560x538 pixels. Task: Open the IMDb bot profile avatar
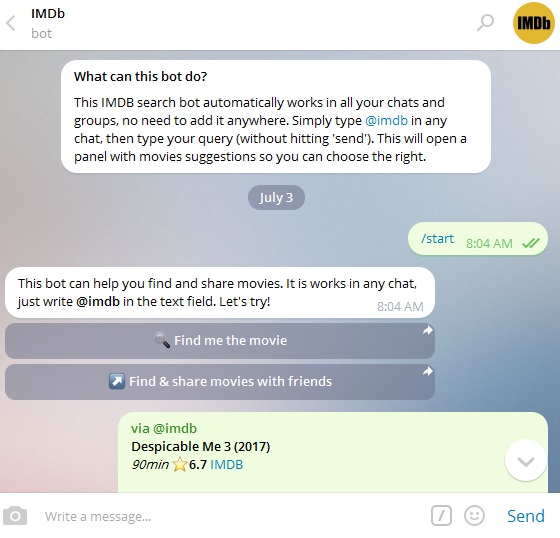coord(534,23)
